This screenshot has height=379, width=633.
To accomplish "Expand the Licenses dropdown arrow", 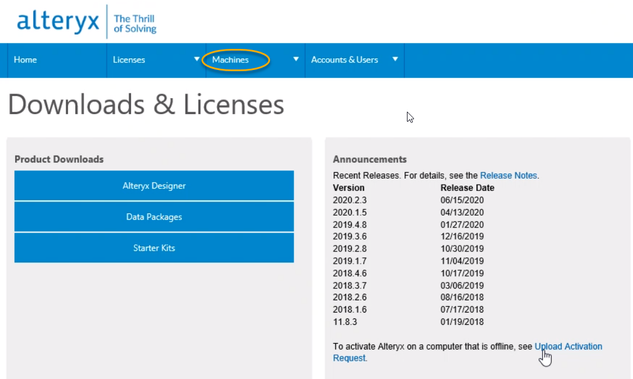I will click(197, 59).
